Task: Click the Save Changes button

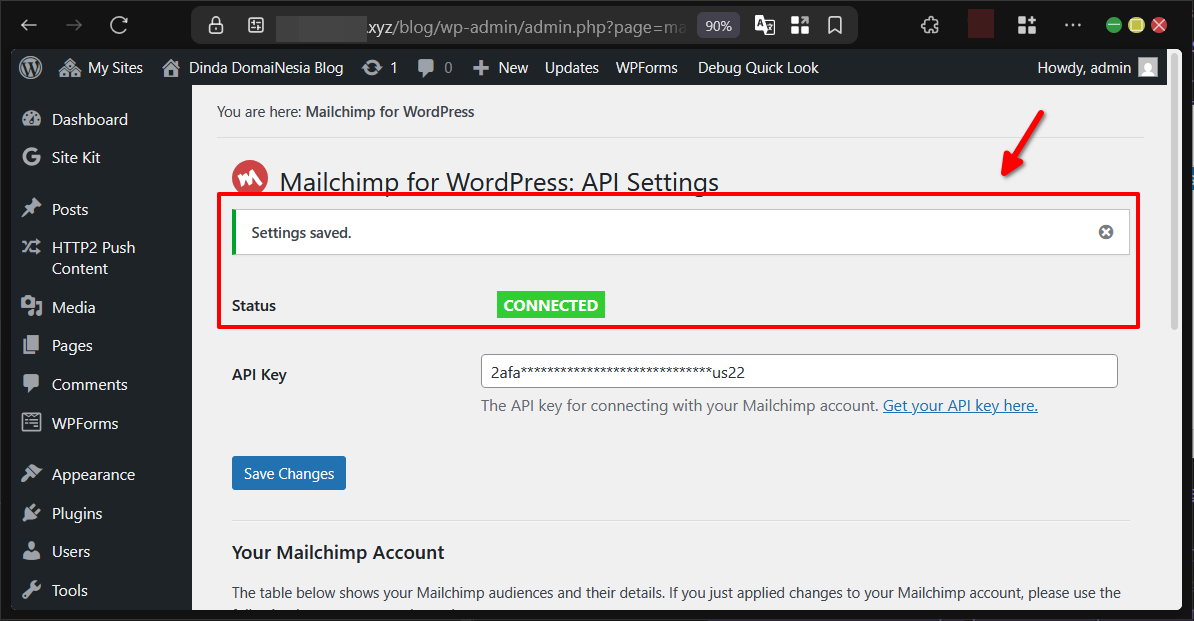Action: (x=288, y=473)
